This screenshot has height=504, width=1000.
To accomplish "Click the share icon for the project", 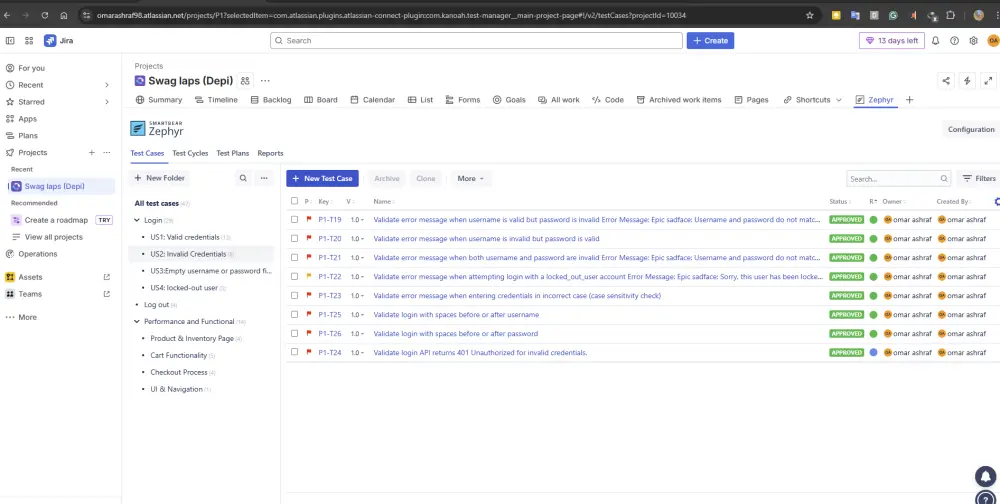I will pos(946,80).
